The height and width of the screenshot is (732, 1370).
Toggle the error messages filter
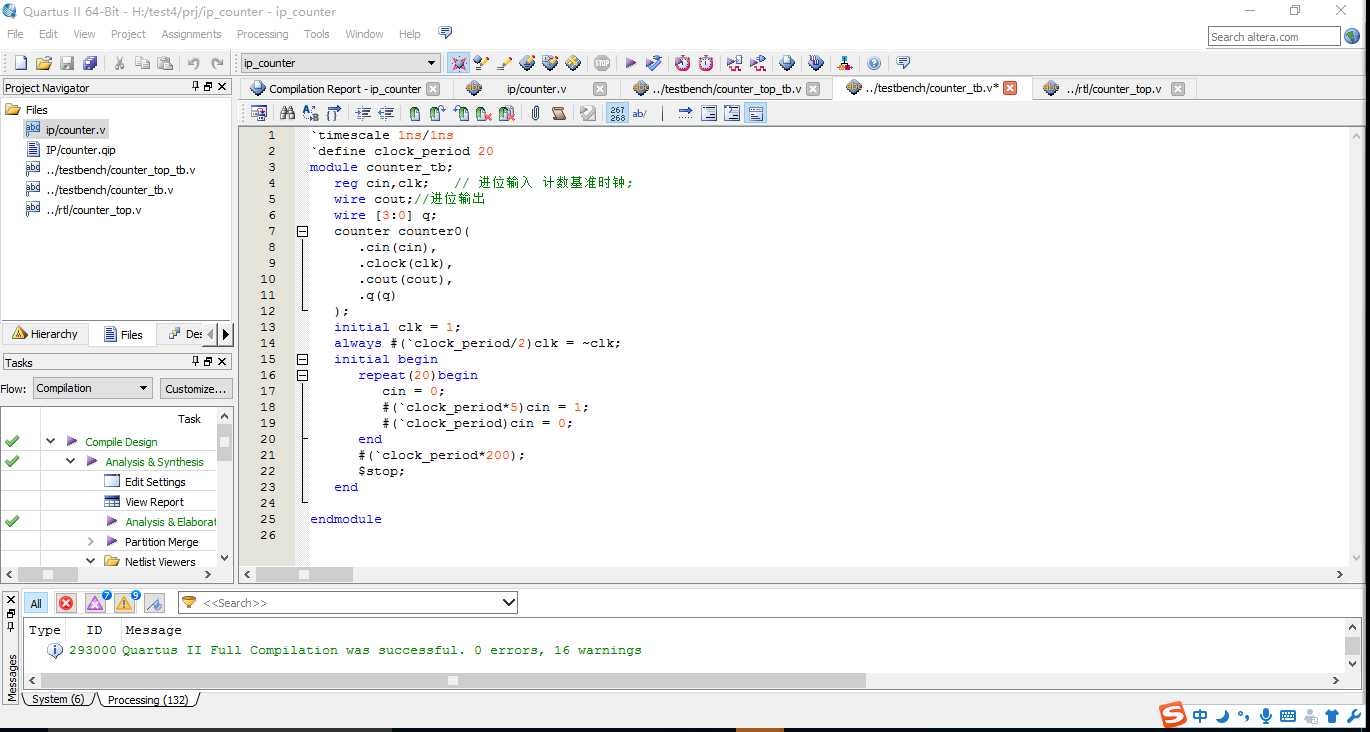click(66, 603)
